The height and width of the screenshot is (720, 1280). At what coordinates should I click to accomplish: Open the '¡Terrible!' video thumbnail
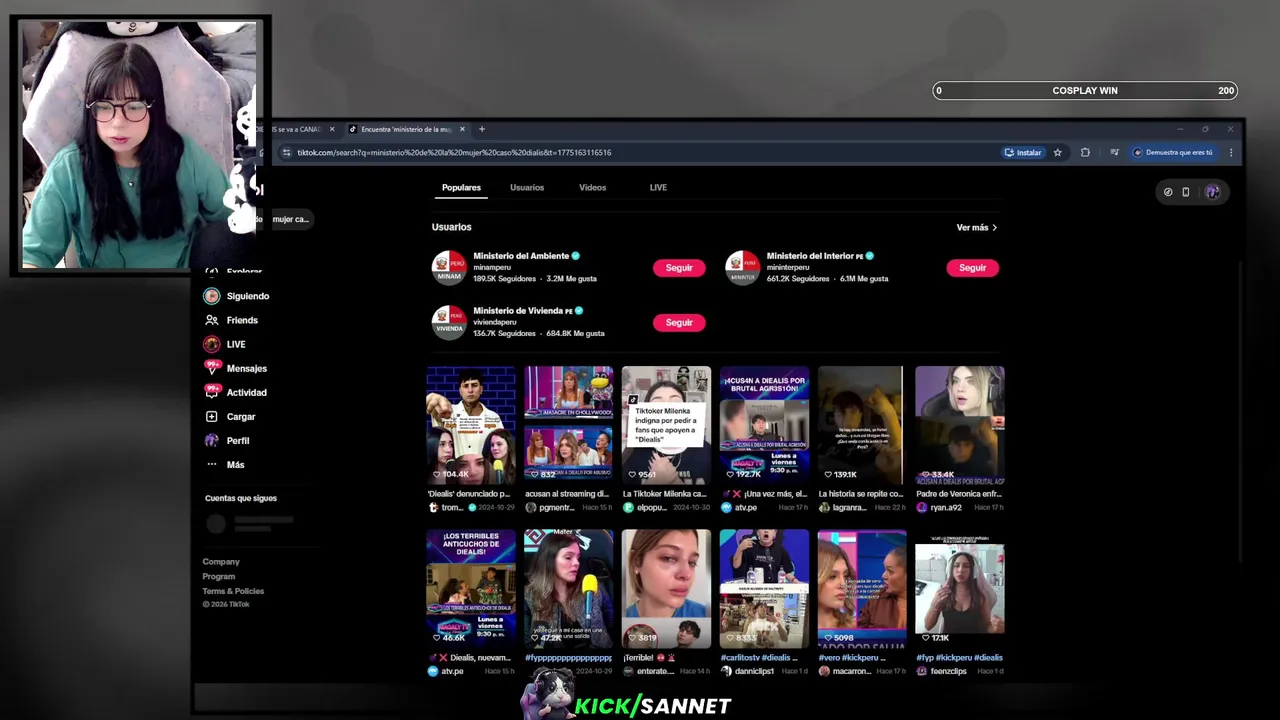point(666,589)
